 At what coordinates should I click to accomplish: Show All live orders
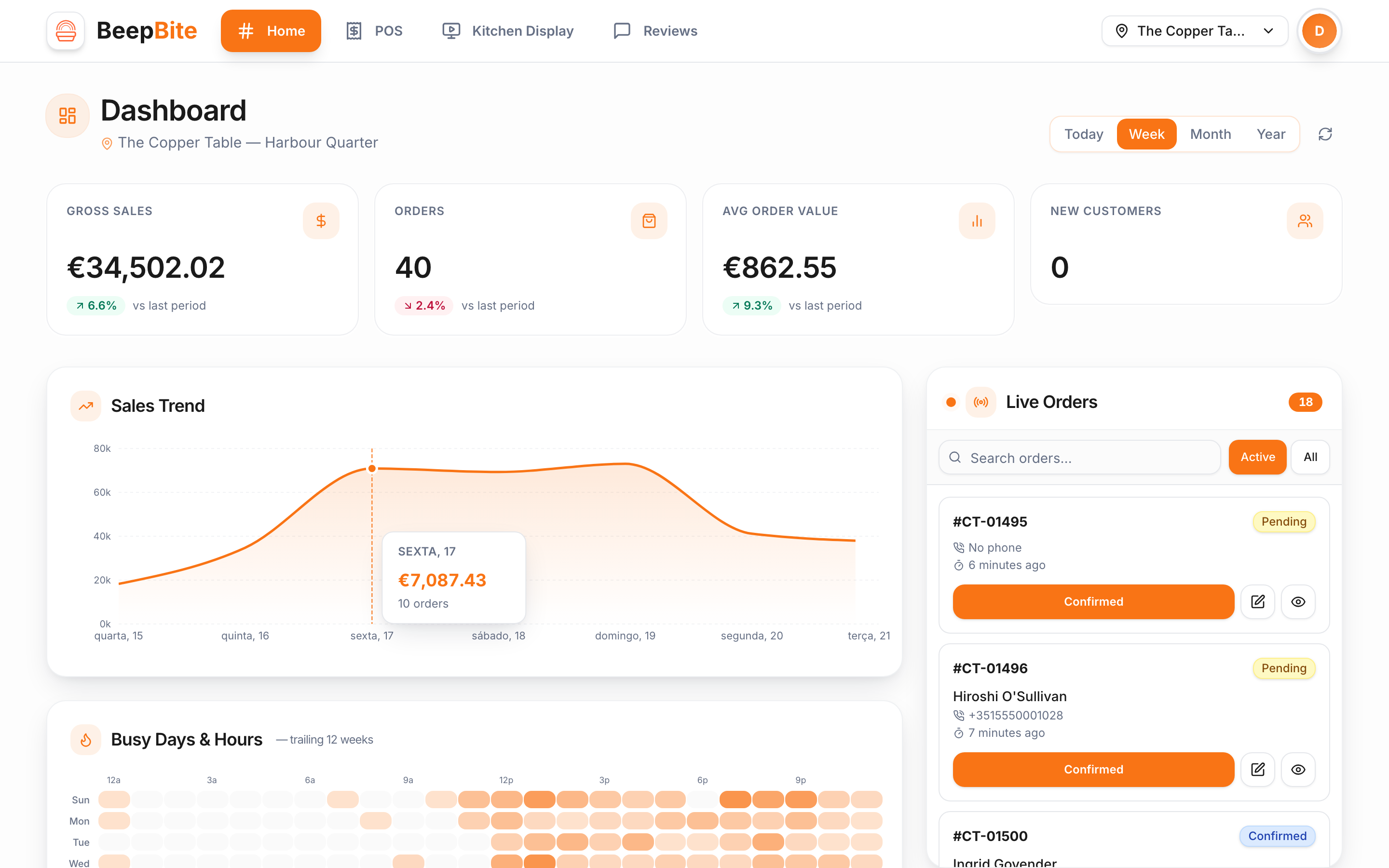pos(1310,457)
